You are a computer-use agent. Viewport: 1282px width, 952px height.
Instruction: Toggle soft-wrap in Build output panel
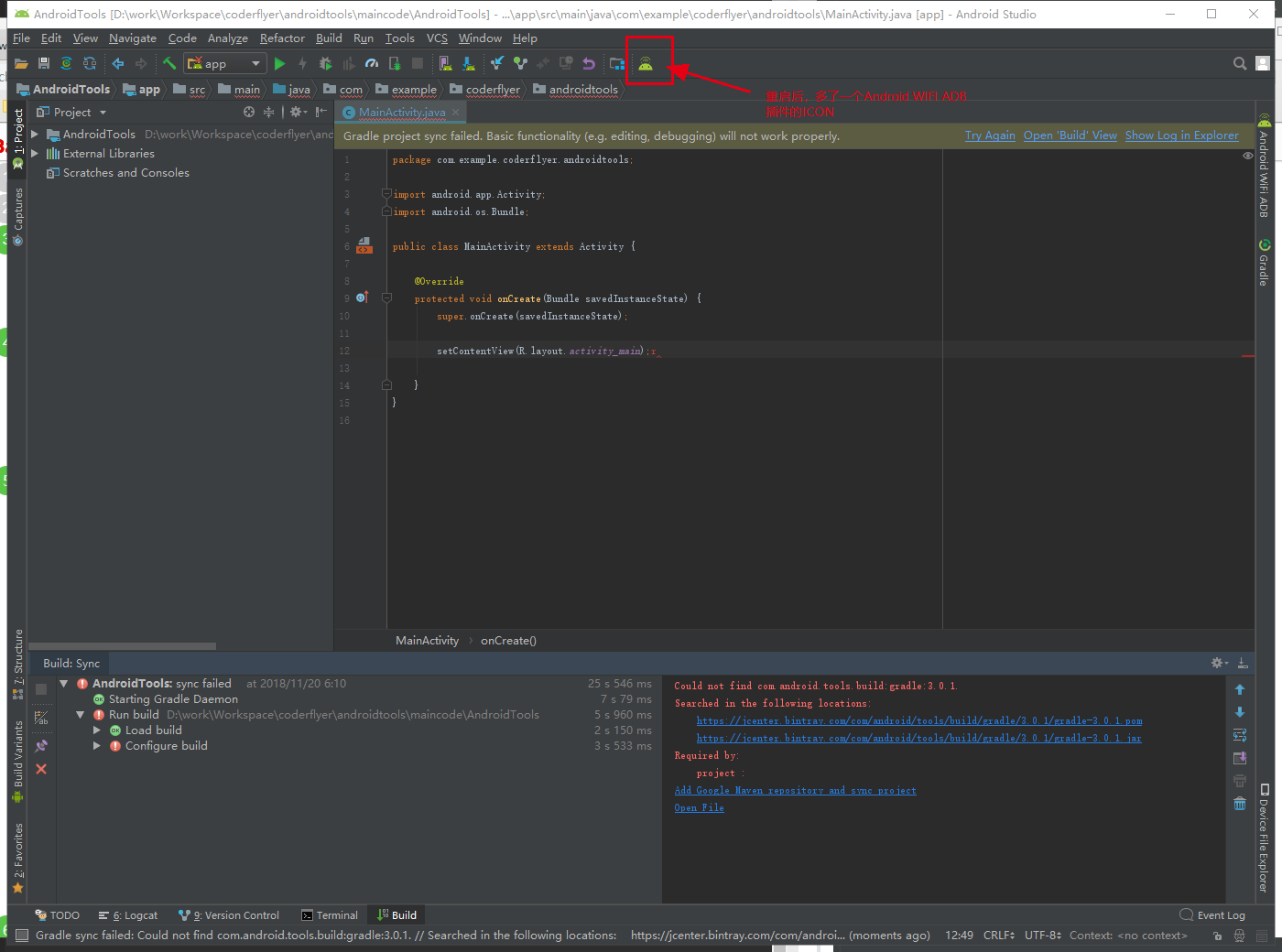coord(1240,735)
